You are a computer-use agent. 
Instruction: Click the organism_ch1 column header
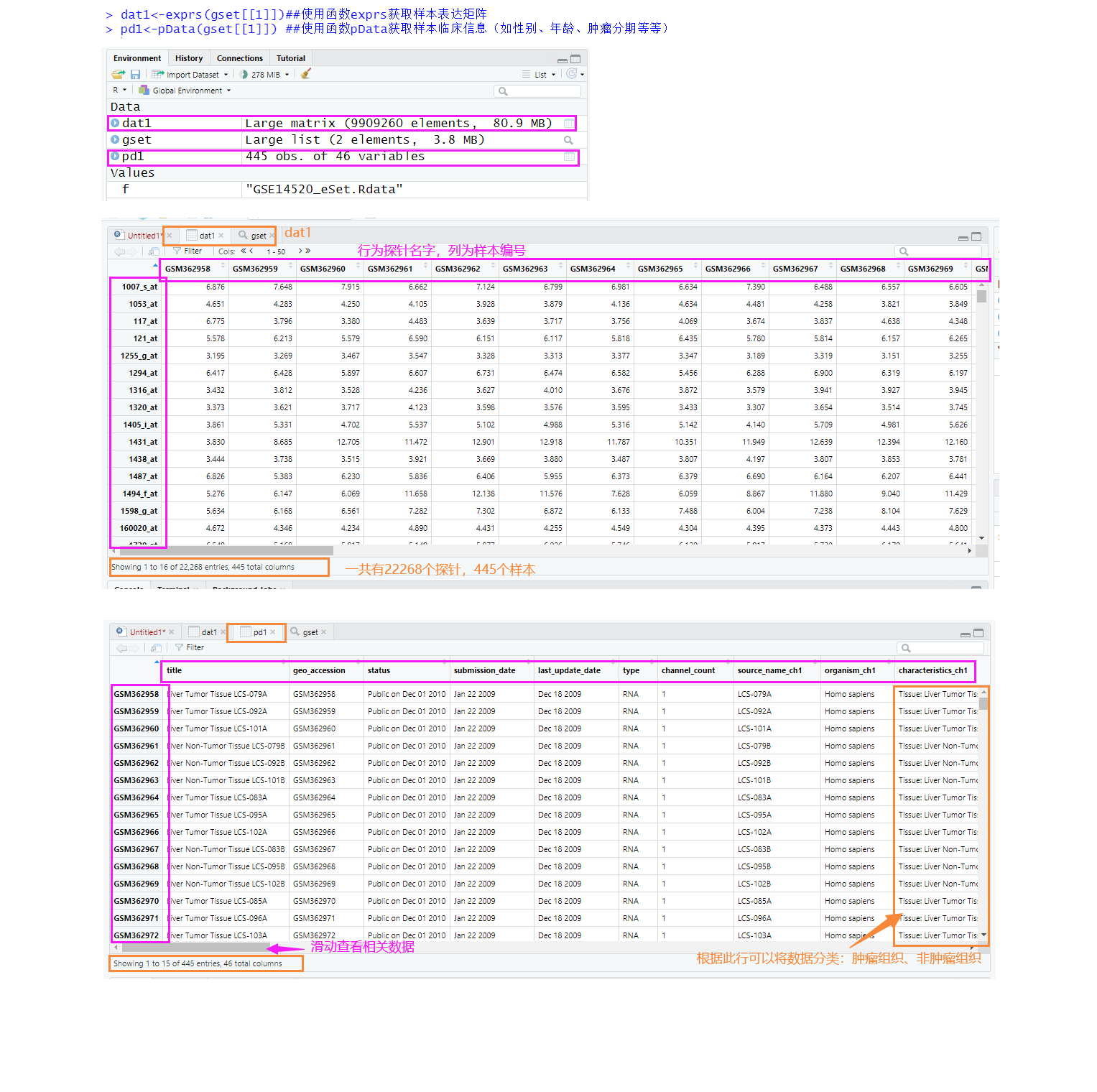(856, 671)
